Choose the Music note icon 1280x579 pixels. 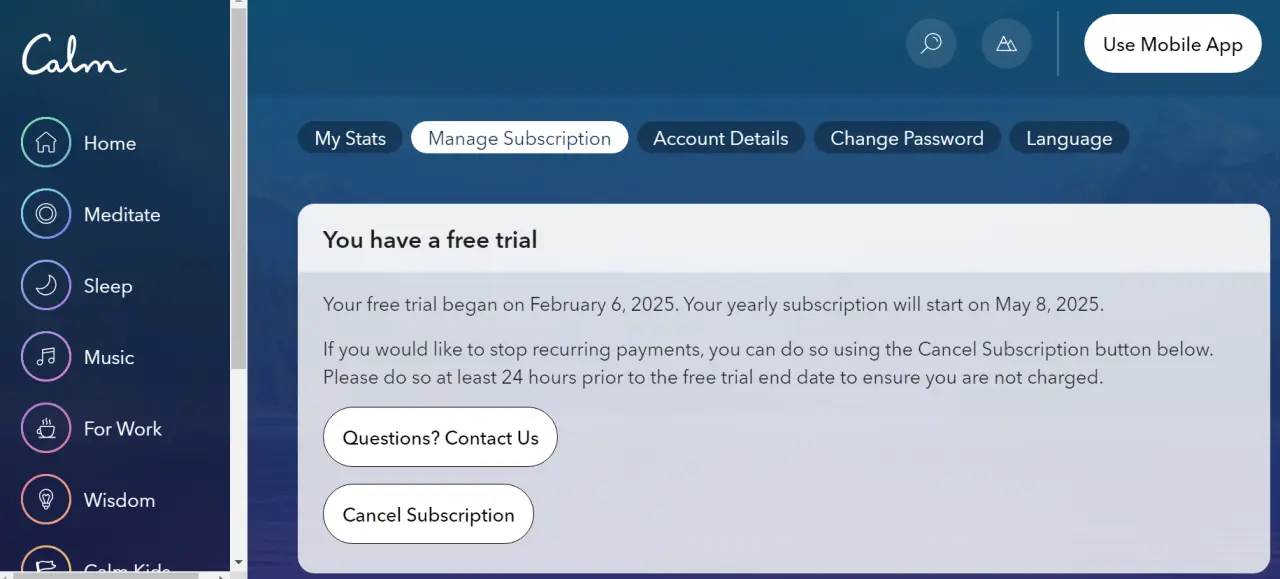click(x=46, y=357)
